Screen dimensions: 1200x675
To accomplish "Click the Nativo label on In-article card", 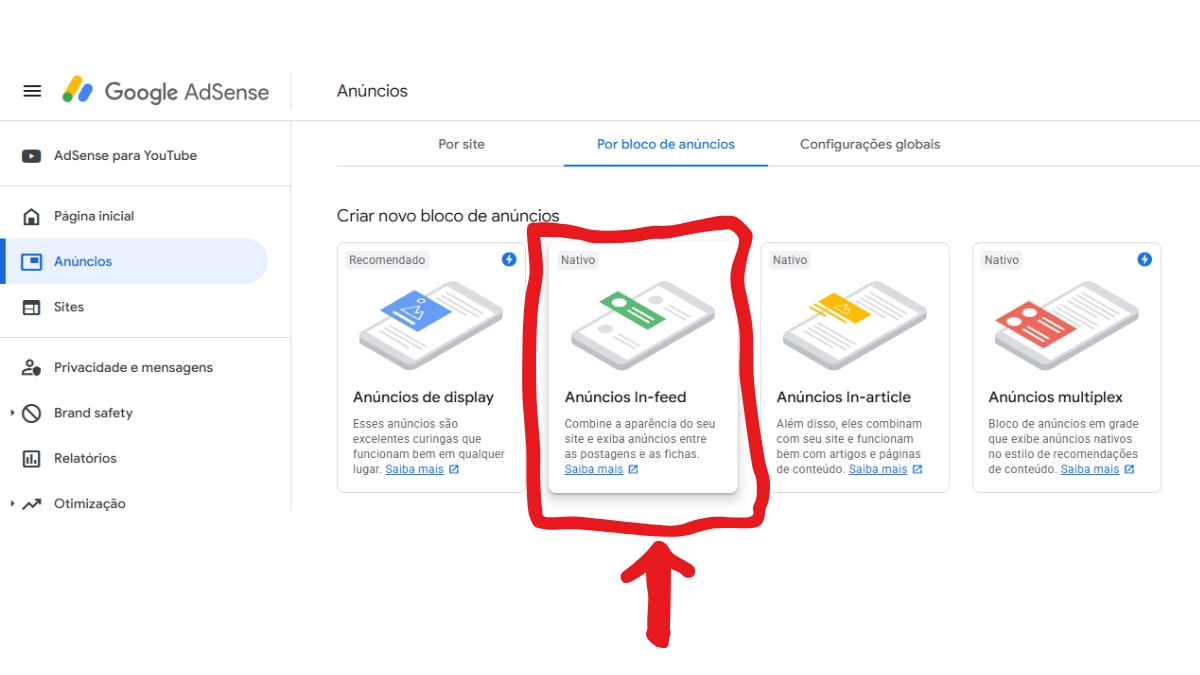I will [x=790, y=260].
